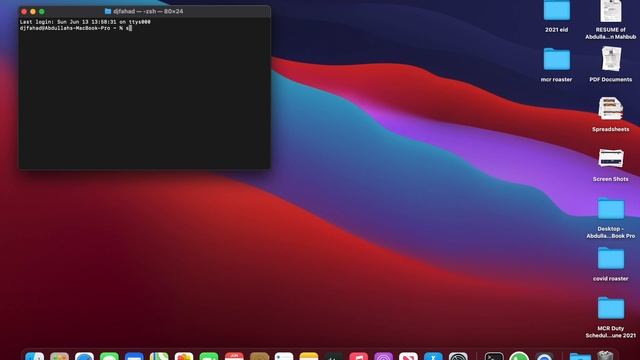The width and height of the screenshot is (640, 360).
Task: Minimize Terminal using the yellow button
Action: [x=33, y=11]
